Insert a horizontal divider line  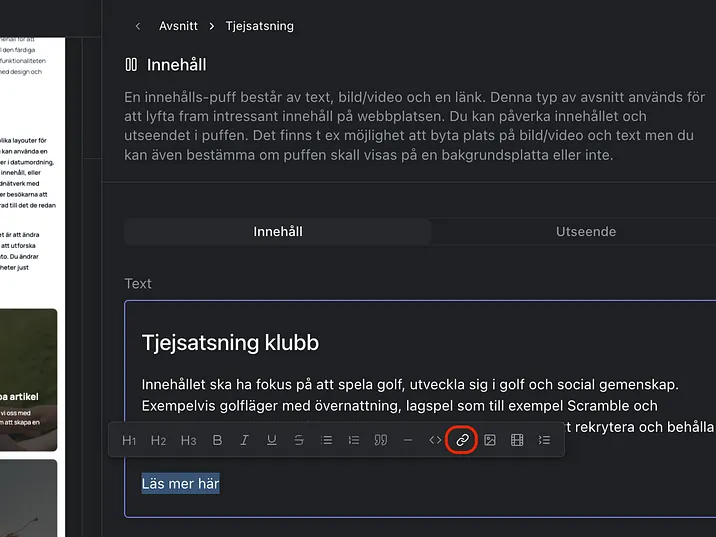click(x=407, y=440)
